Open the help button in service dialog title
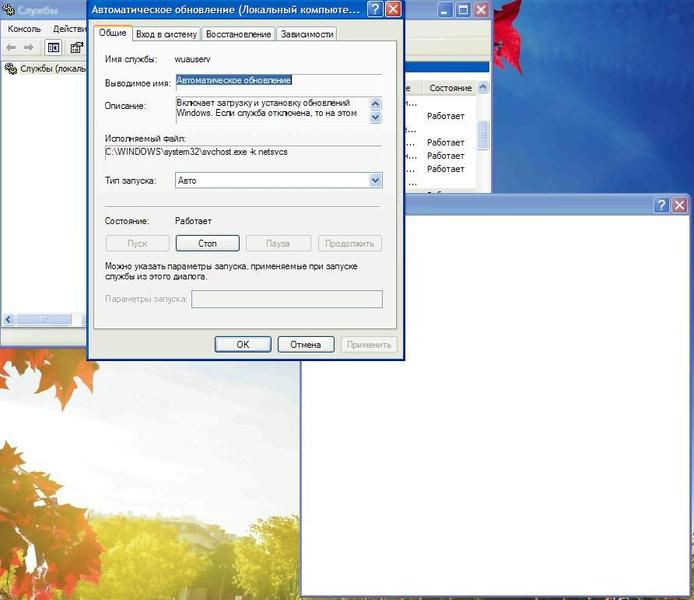The height and width of the screenshot is (600, 694). [374, 9]
